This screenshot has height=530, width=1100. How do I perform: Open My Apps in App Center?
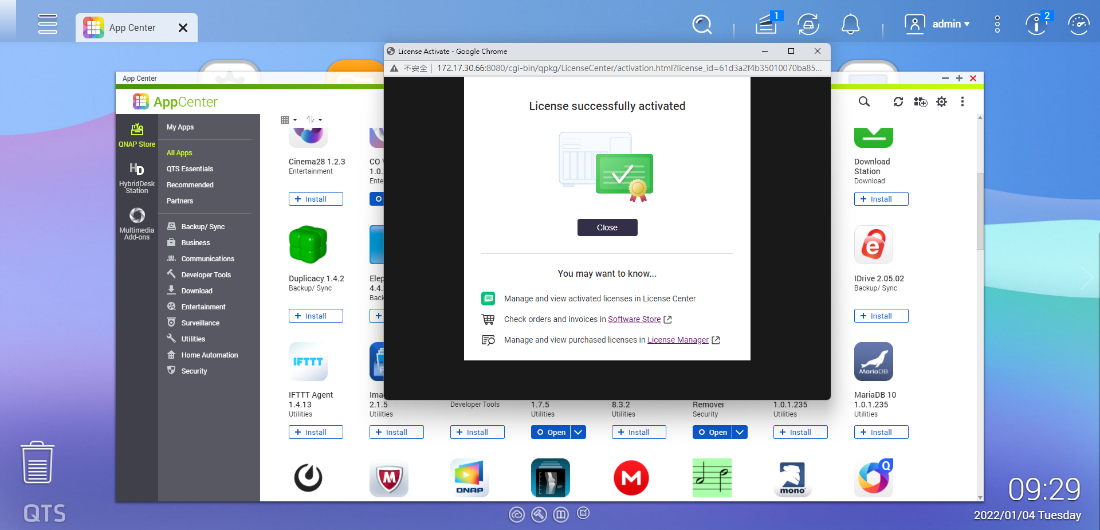pyautogui.click(x=180, y=127)
